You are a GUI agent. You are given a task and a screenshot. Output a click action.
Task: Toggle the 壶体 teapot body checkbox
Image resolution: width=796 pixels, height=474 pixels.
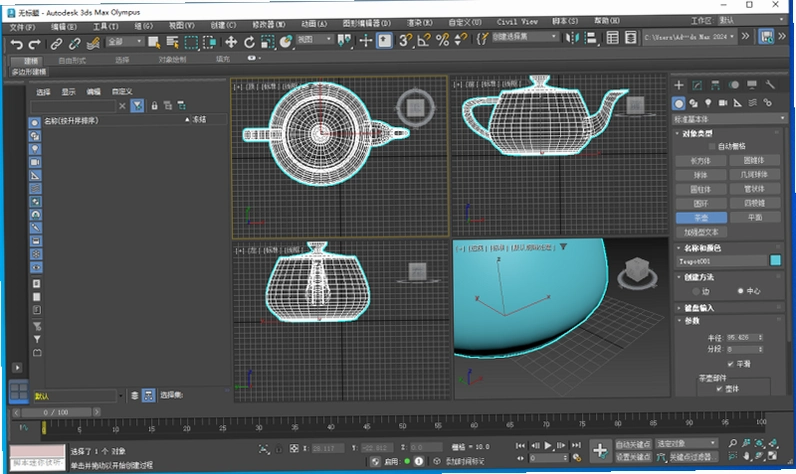[719, 389]
